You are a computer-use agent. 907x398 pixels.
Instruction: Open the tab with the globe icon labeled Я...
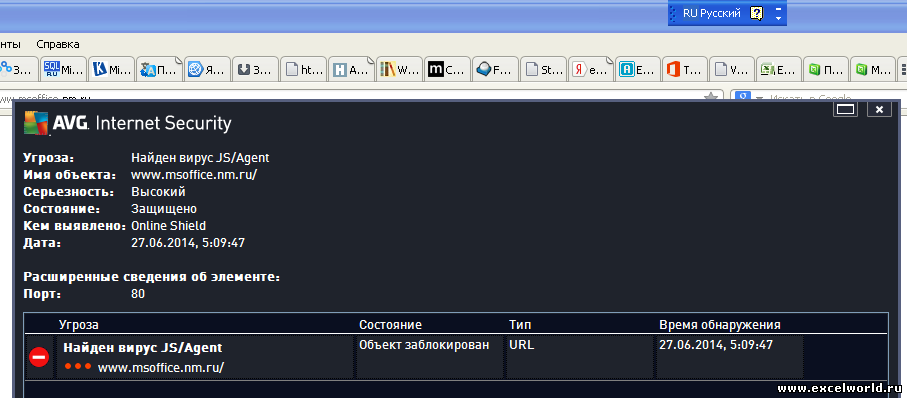pos(208,69)
